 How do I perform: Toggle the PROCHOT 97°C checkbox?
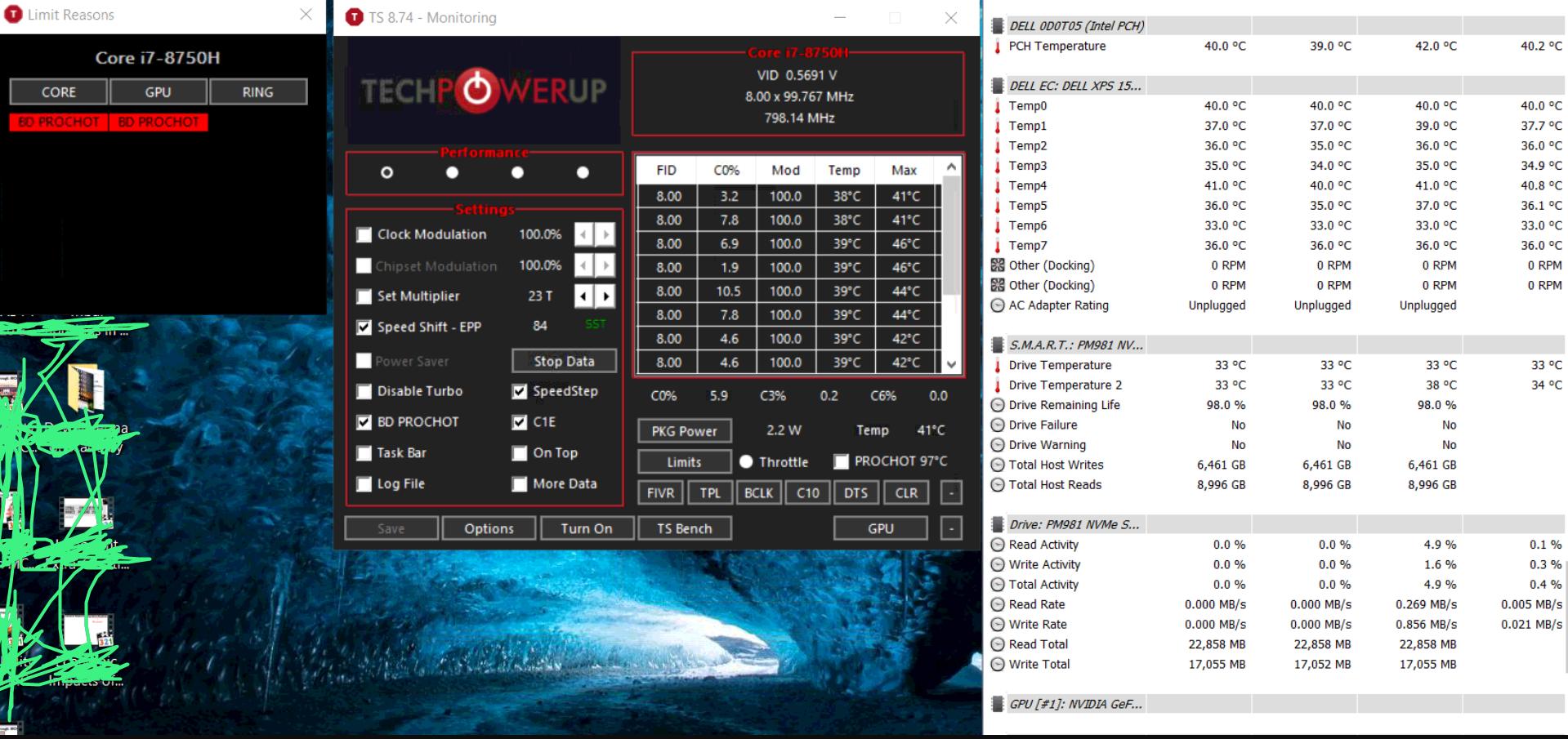click(x=841, y=462)
